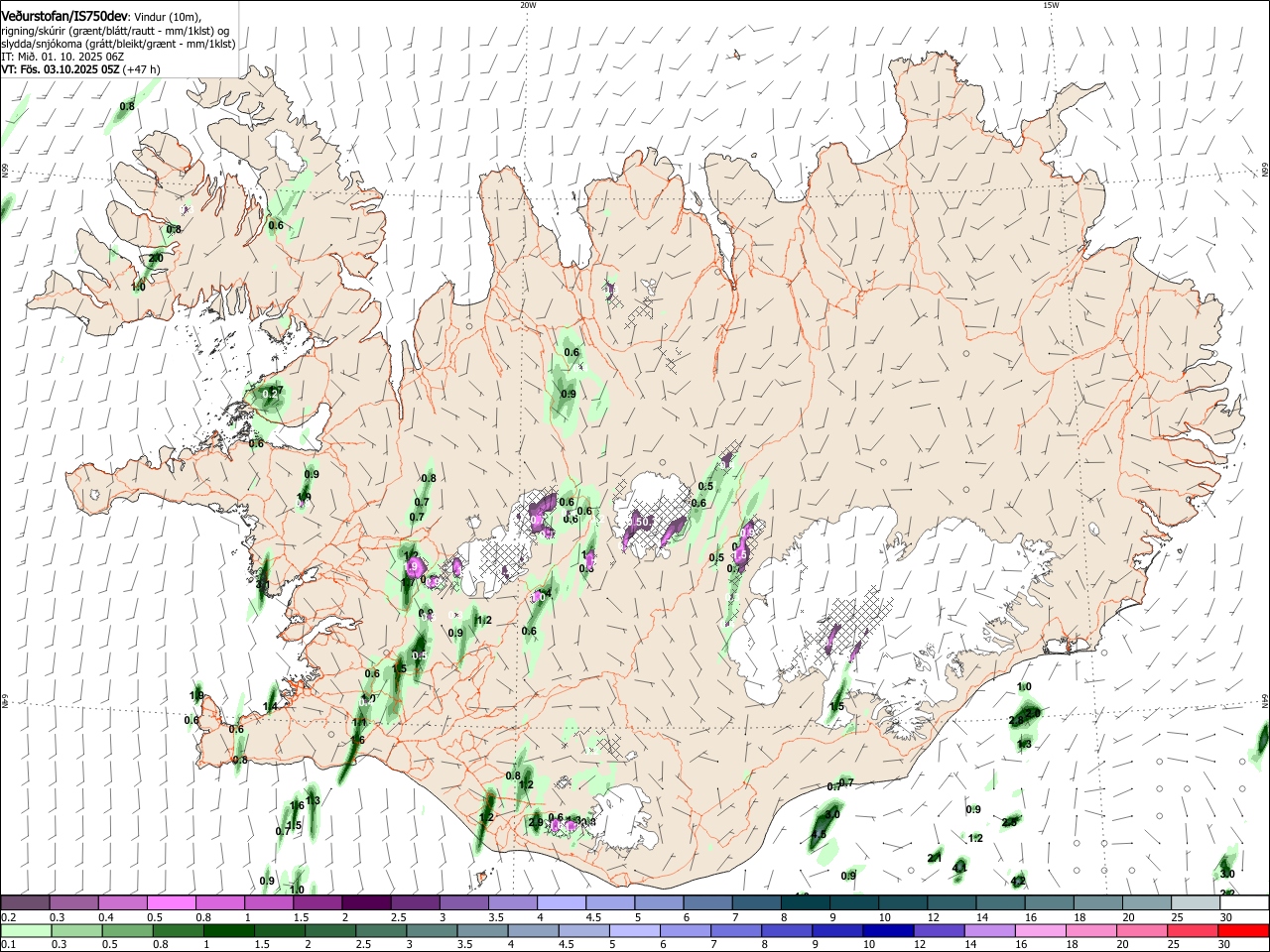Select the bright red 30 lower scale swatch
Screen dimensions: 1270x952
pos(1244,931)
